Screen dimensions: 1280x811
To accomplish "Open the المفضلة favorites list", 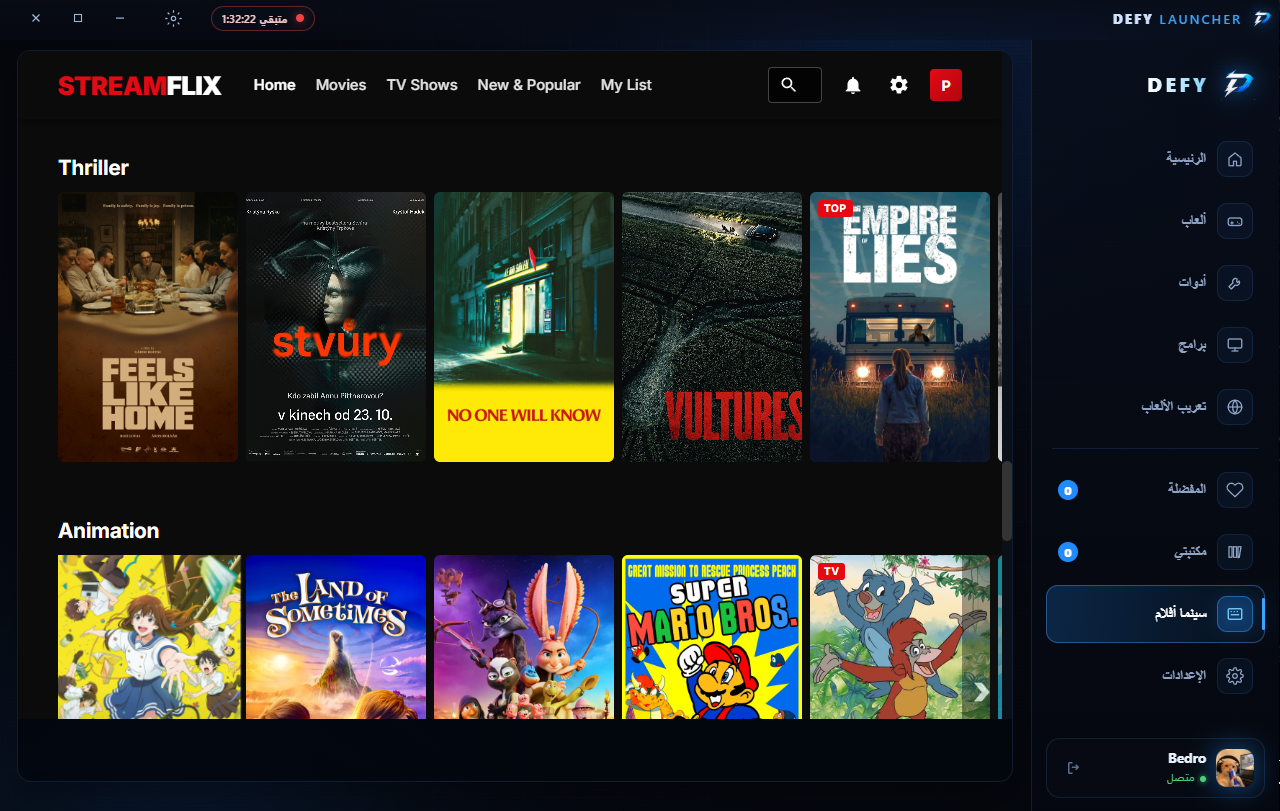I will click(x=1155, y=490).
